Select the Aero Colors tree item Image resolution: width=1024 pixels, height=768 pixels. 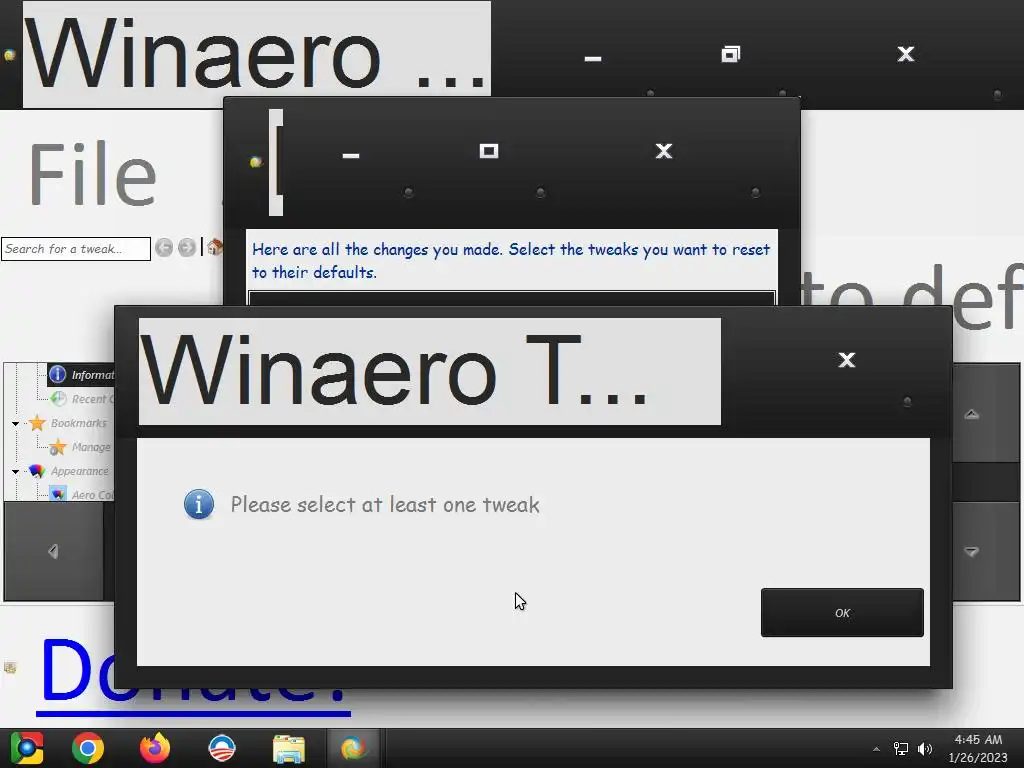tap(93, 495)
